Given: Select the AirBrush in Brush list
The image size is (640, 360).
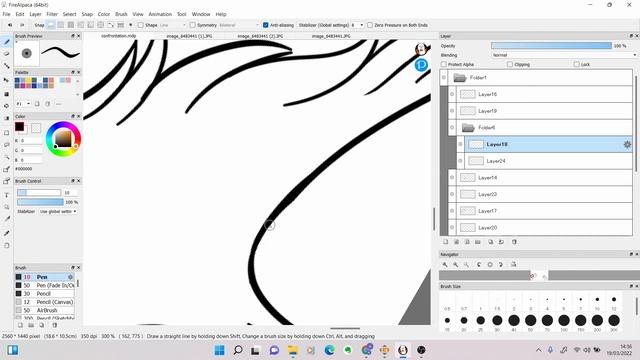Looking at the screenshot, I should point(44,311).
